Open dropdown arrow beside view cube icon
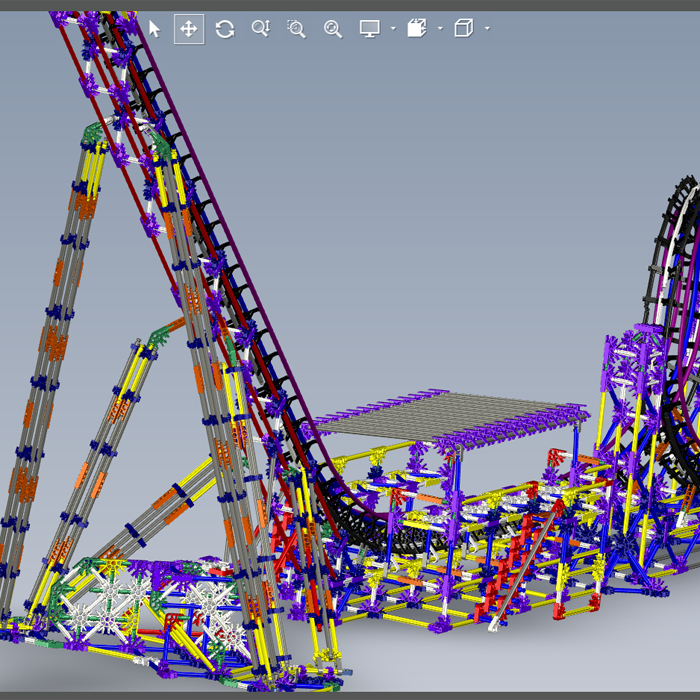 coord(487,29)
